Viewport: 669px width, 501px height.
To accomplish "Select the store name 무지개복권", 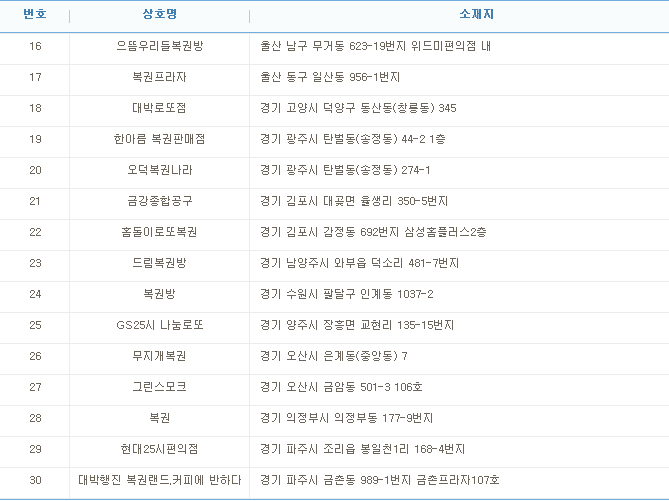I will click(160, 356).
